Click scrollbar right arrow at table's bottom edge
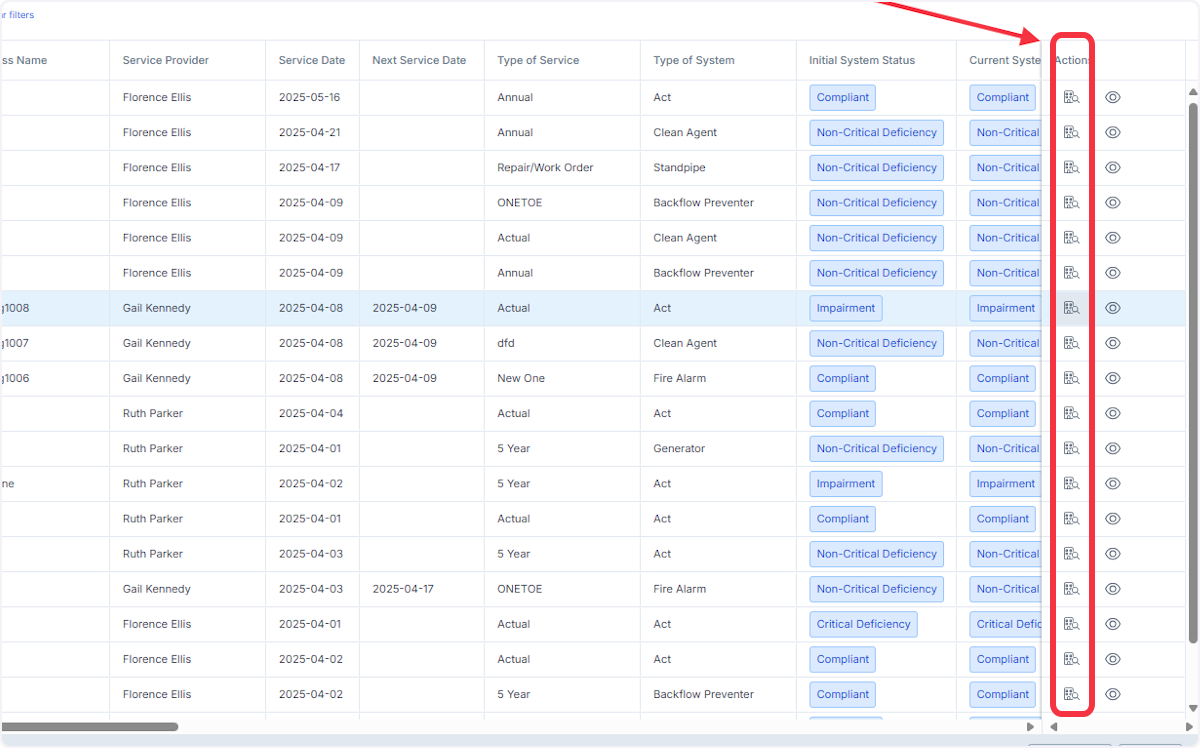This screenshot has height=748, width=1200. pyautogui.click(x=1031, y=727)
